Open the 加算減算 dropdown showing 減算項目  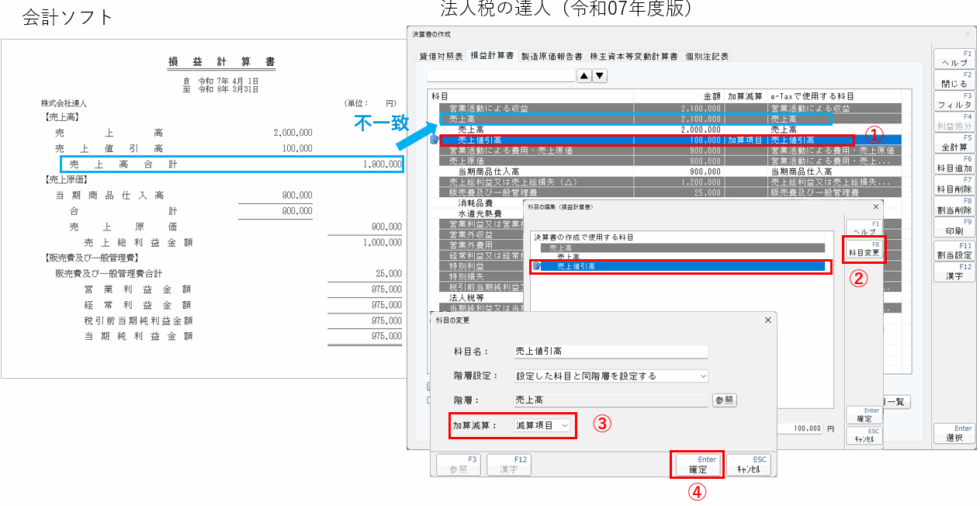pos(543,425)
